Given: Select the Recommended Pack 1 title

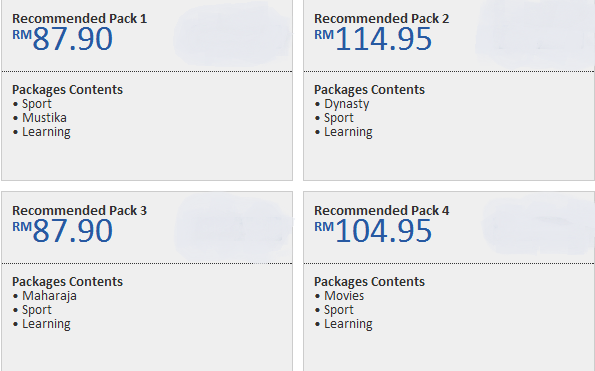Looking at the screenshot, I should (79, 19).
